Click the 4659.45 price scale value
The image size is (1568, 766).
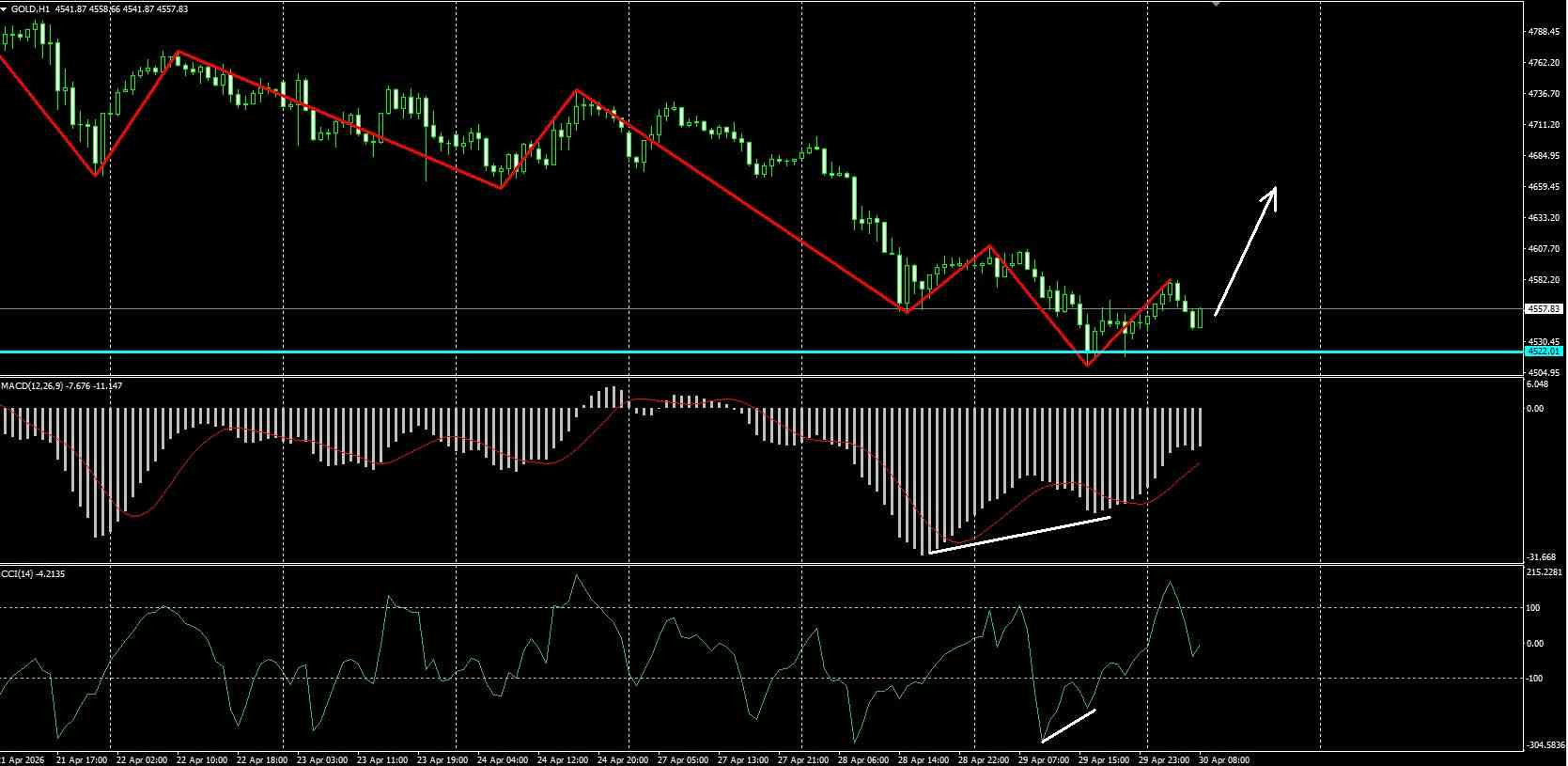[x=1545, y=186]
